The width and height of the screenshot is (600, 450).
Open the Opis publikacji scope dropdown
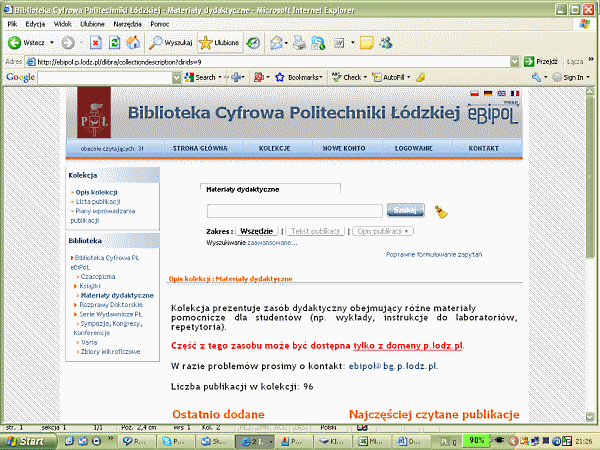pos(383,231)
